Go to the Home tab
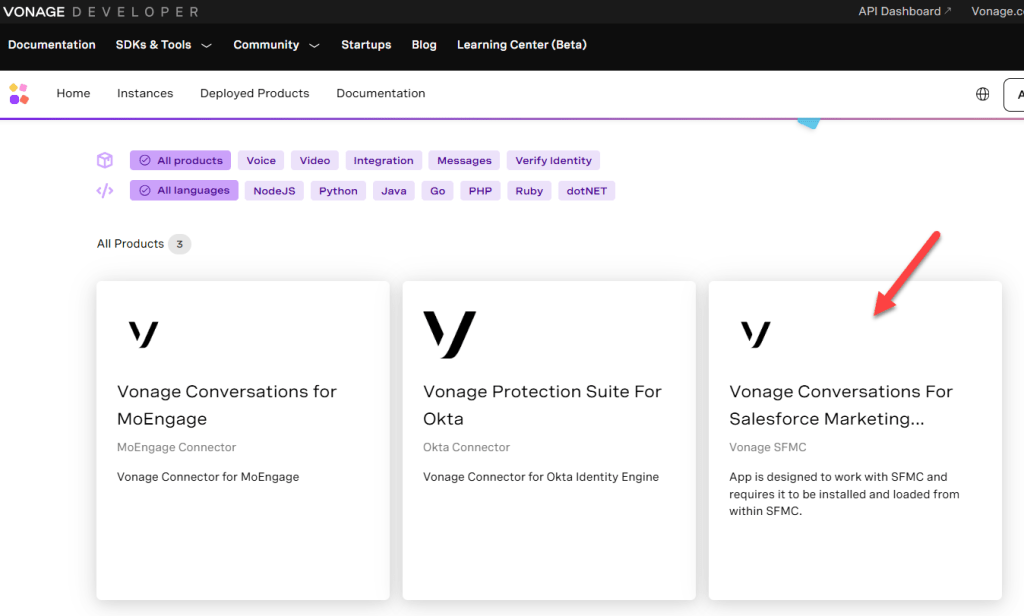Screen dimensions: 1024x616 click(73, 93)
